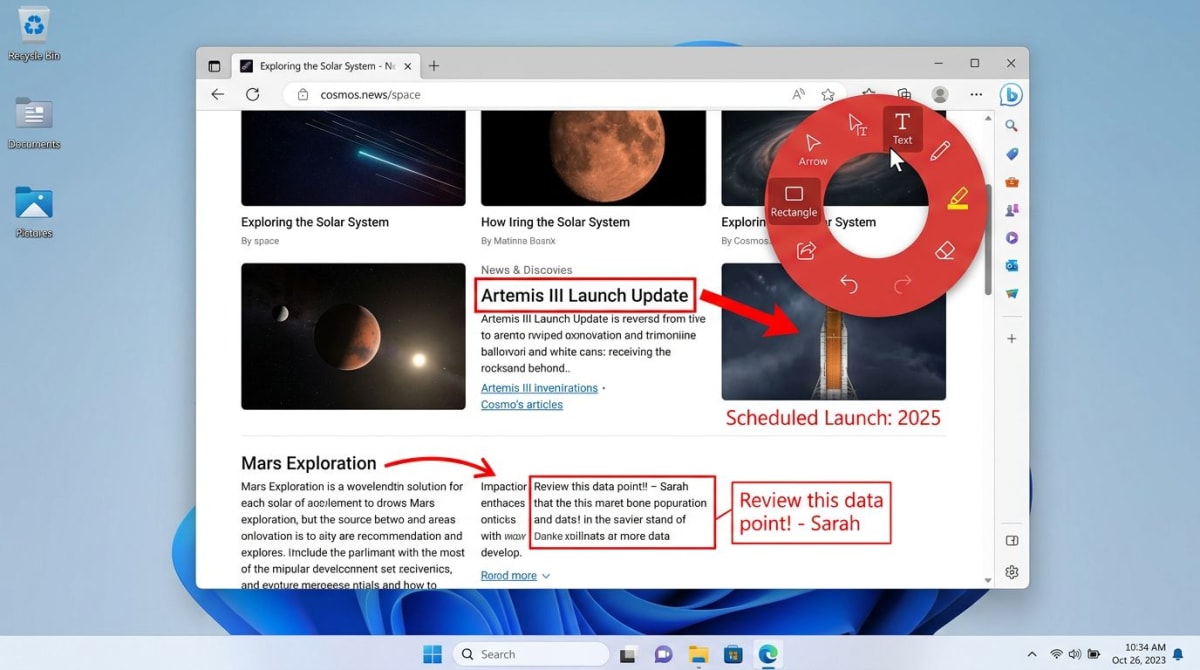Open the browser profile avatar
1200x670 pixels.
pos(939,94)
